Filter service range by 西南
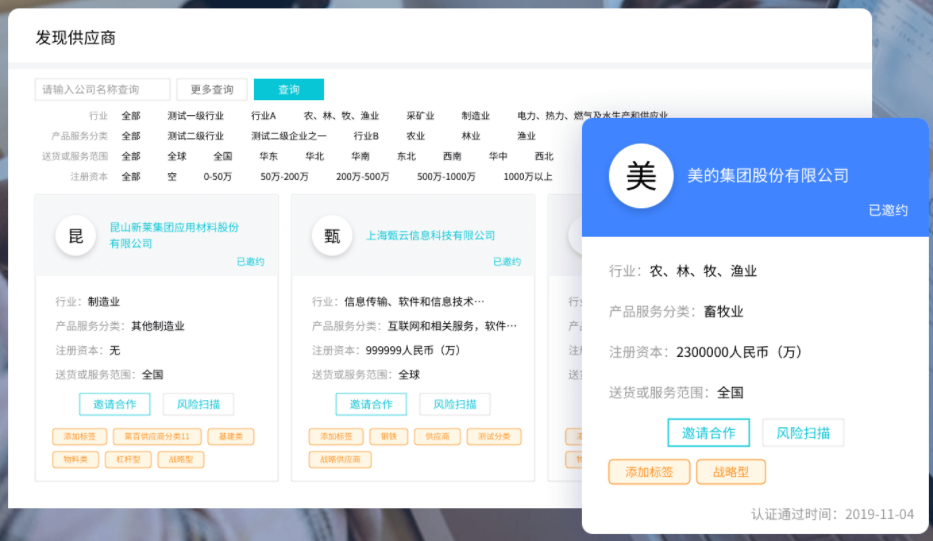 [x=452, y=156]
